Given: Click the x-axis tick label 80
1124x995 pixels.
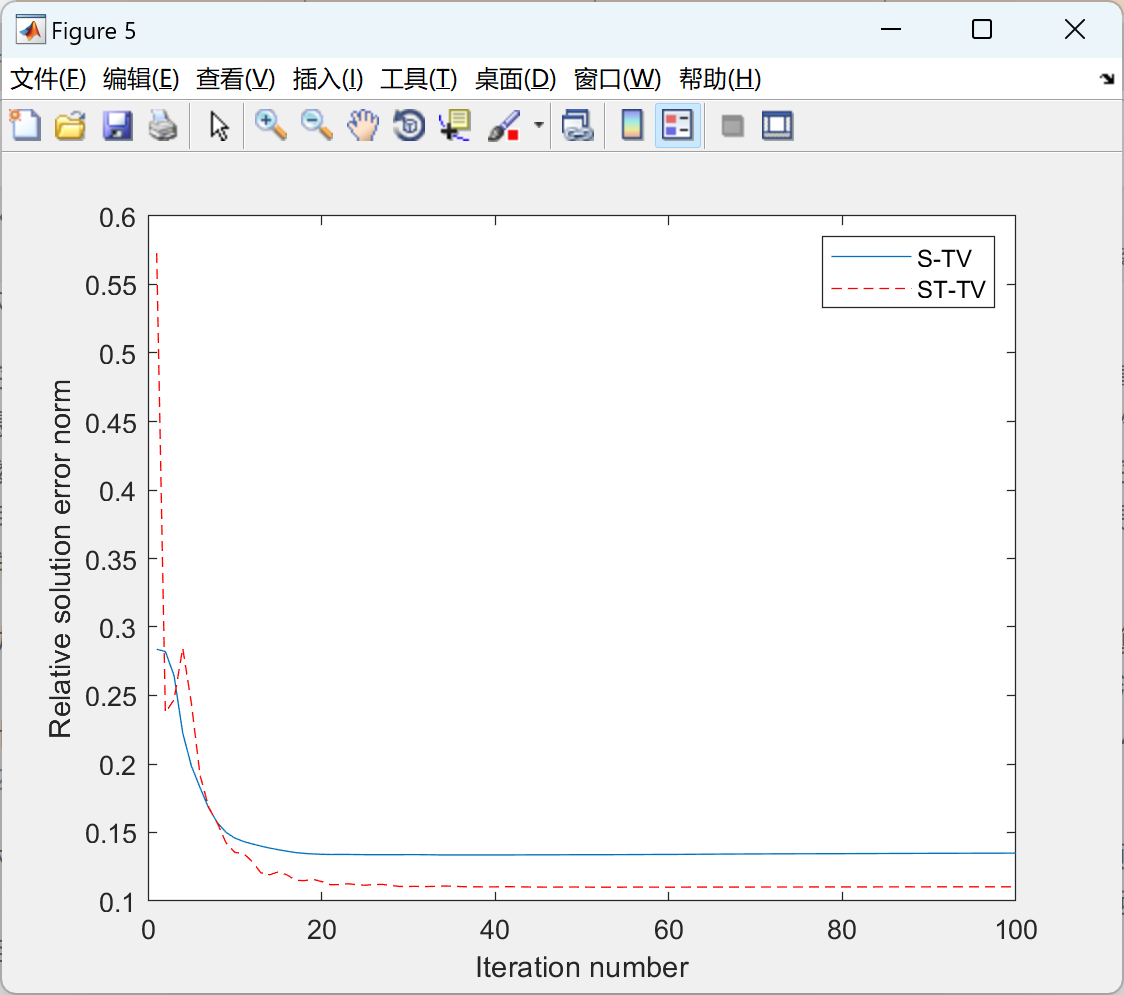Looking at the screenshot, I should click(x=842, y=930).
